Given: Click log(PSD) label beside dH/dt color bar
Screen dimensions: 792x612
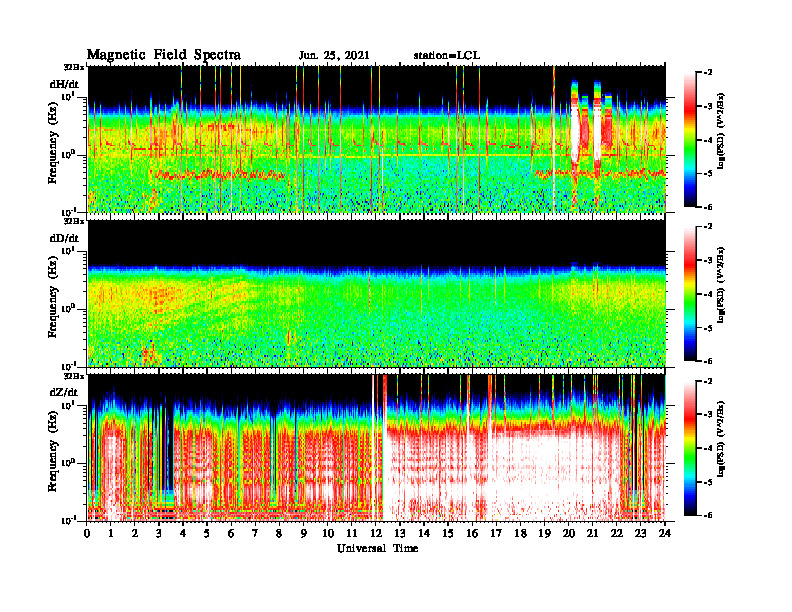Looking at the screenshot, I should coord(721,131).
